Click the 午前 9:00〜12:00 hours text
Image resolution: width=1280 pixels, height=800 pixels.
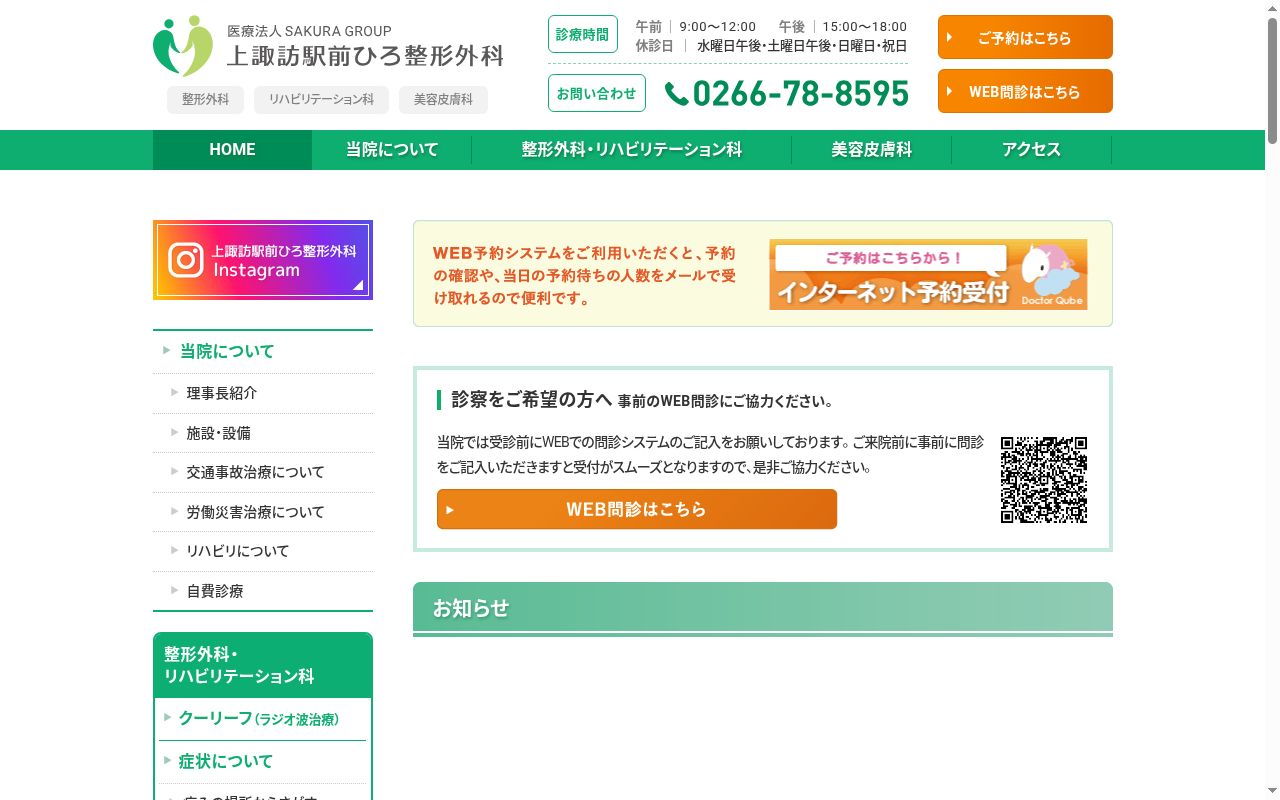(x=695, y=27)
